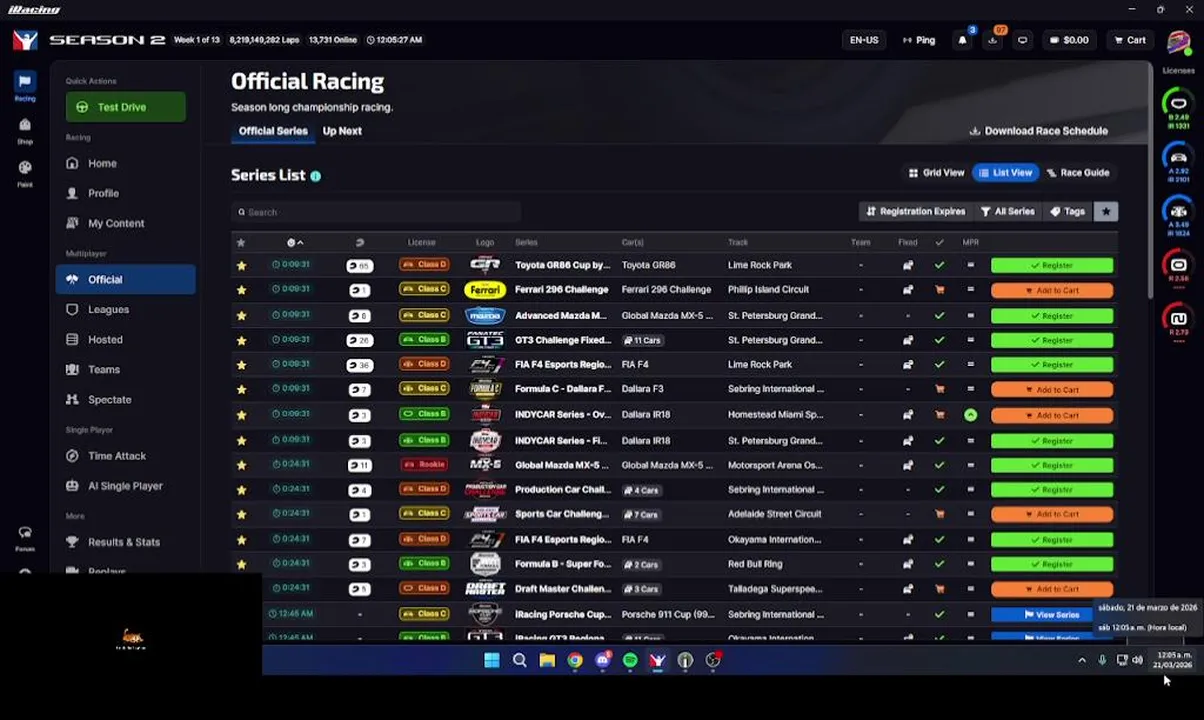Open the dirt oval license gauge R 2.56
This screenshot has height=720, width=1204.
[1179, 268]
